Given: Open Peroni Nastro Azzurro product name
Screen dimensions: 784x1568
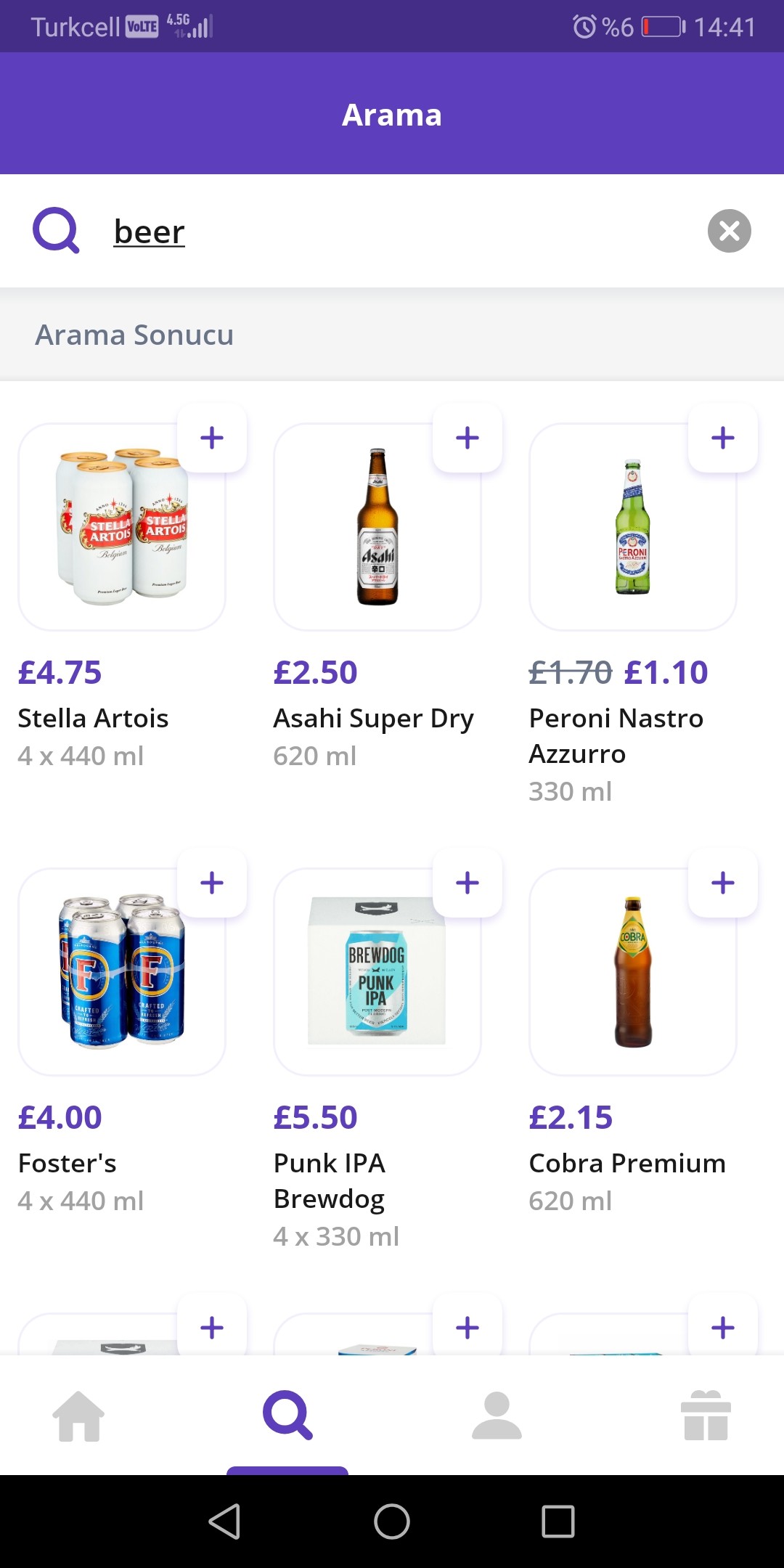Looking at the screenshot, I should [616, 735].
